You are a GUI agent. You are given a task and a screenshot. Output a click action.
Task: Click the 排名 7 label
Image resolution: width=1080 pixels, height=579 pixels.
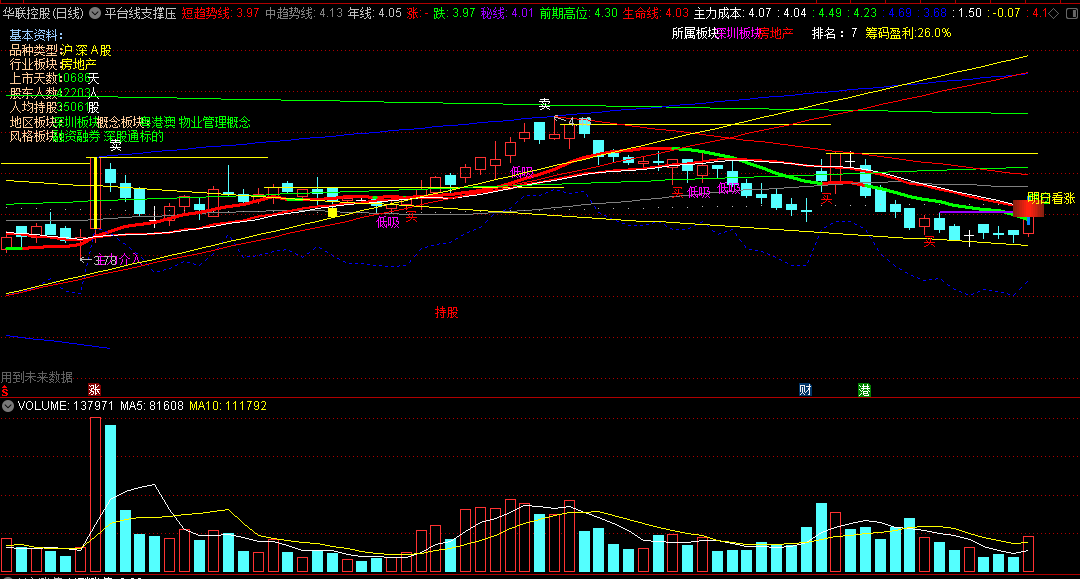(834, 33)
